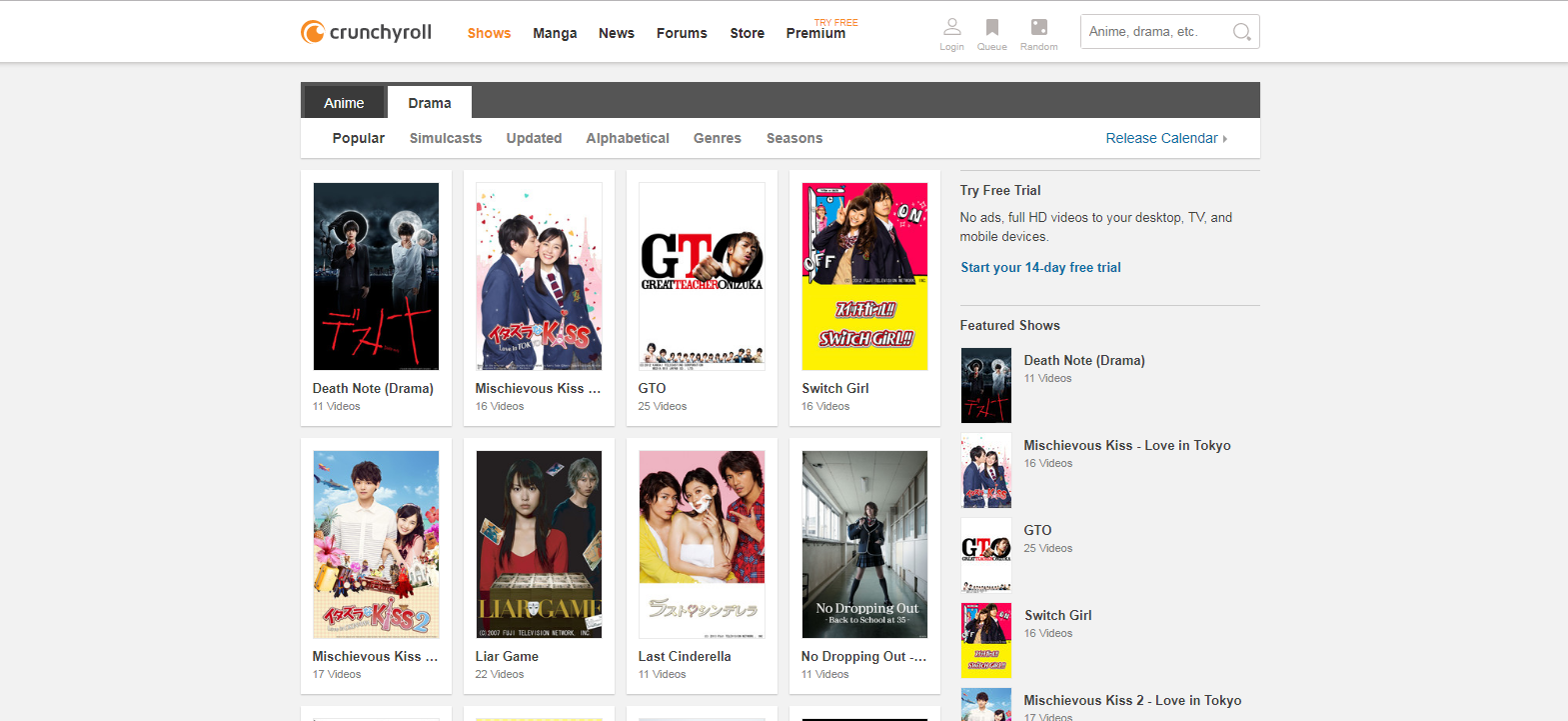Click the Switch Girl grid title

pos(835,388)
